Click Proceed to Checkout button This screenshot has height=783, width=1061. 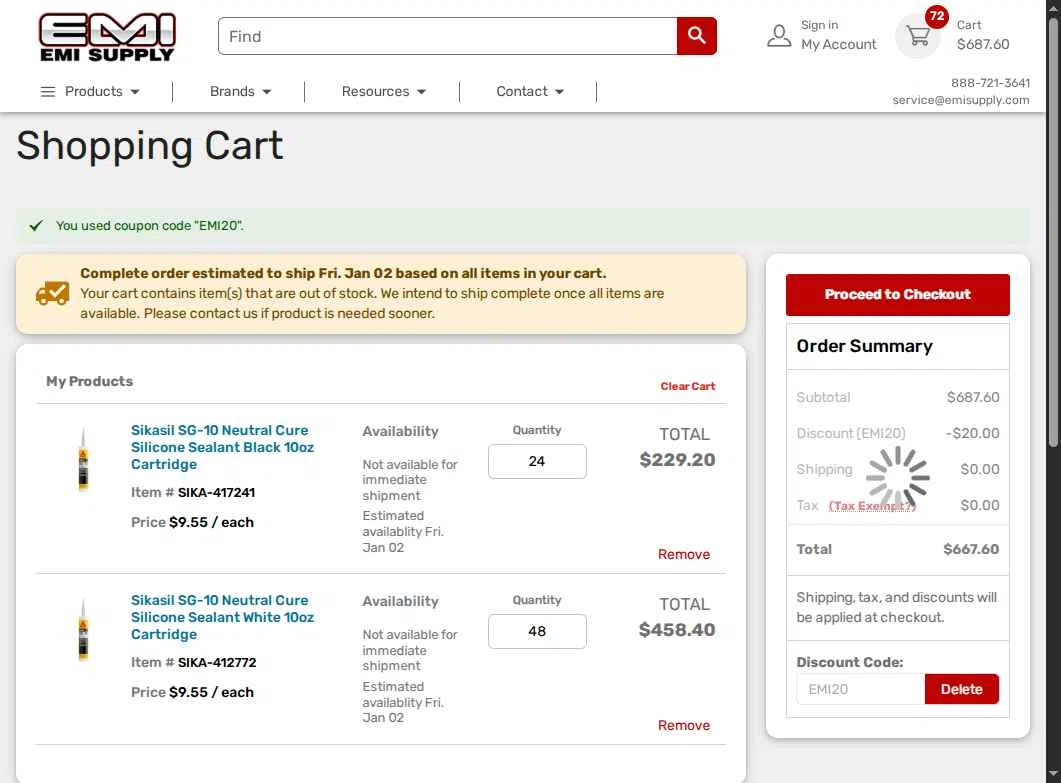[x=897, y=294]
